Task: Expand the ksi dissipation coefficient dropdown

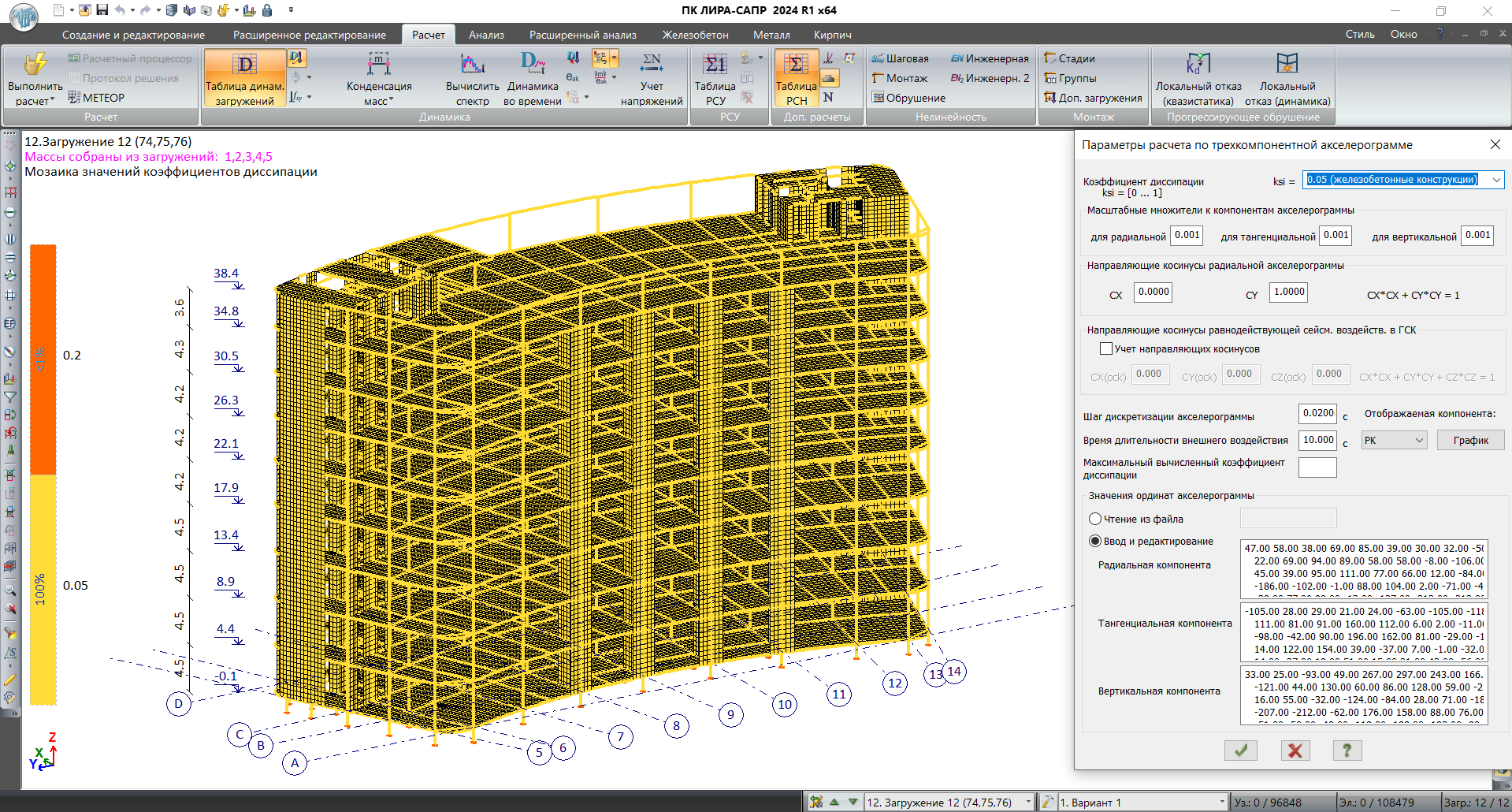Action: tap(1495, 180)
